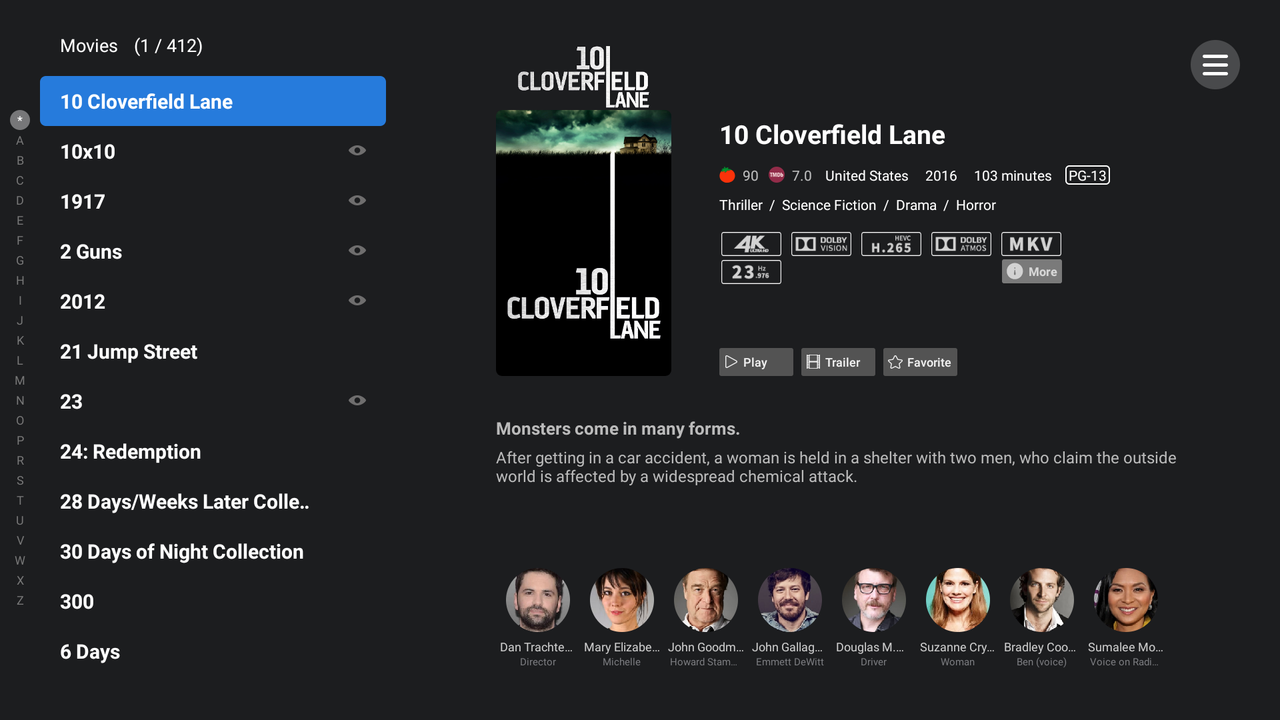Jump to letter M in alphabet index
Image resolution: width=1280 pixels, height=720 pixels.
tap(20, 380)
